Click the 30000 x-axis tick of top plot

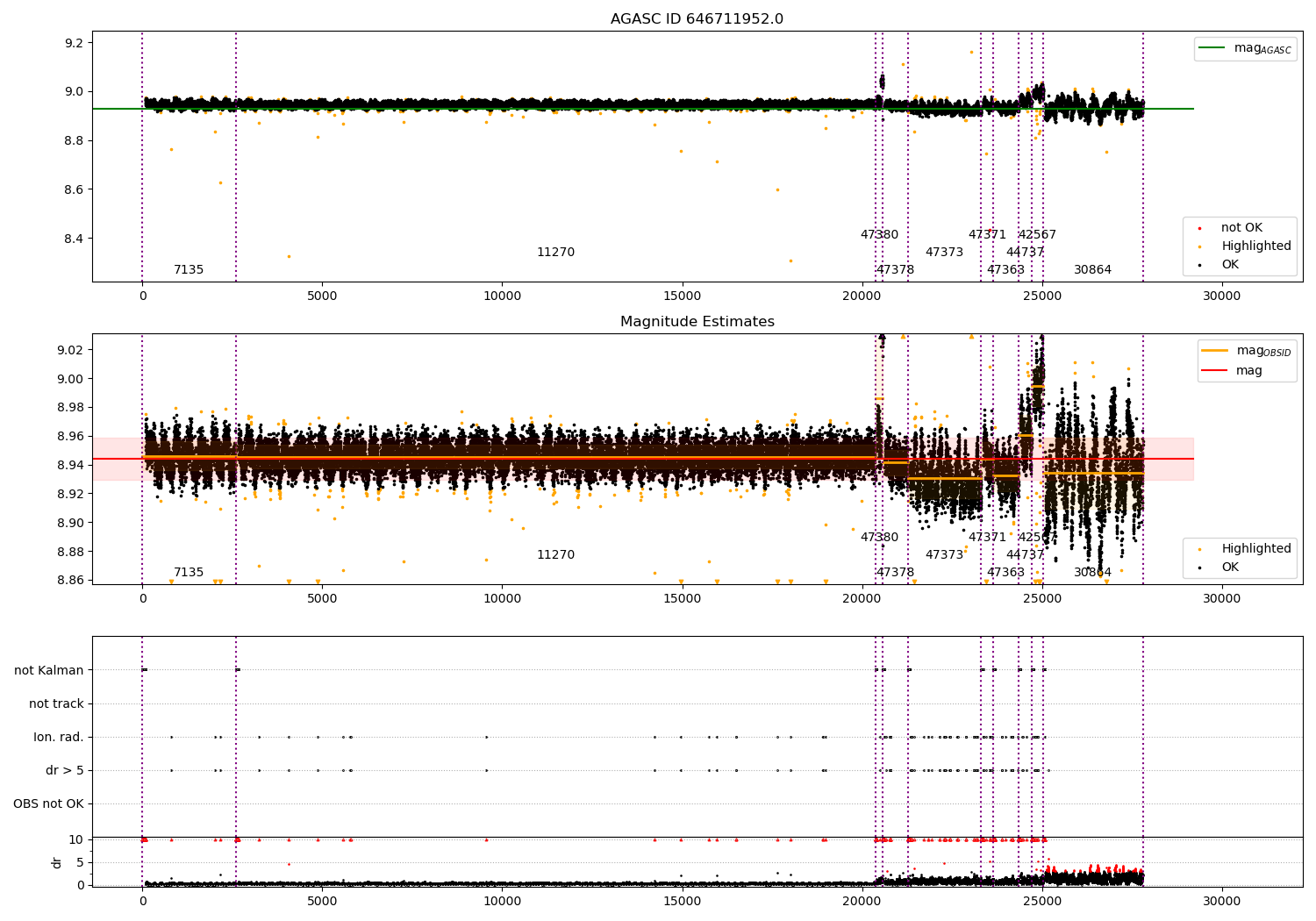point(1222,296)
